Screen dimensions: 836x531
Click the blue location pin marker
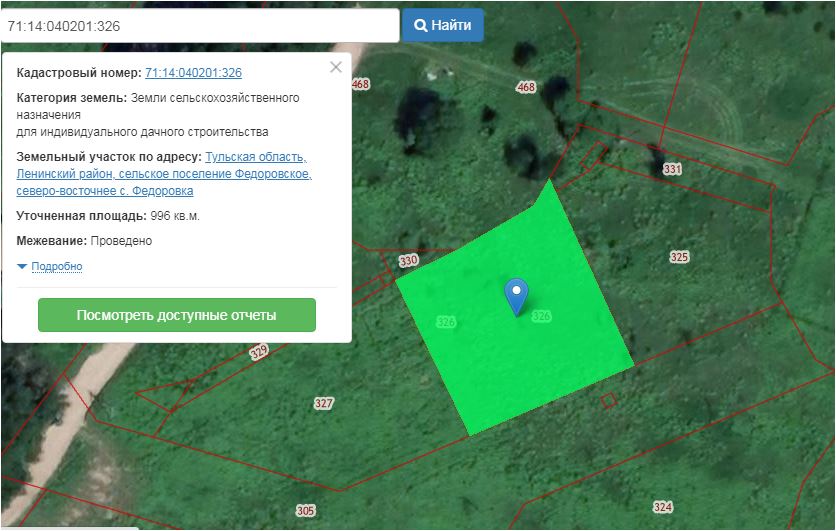tap(516, 296)
